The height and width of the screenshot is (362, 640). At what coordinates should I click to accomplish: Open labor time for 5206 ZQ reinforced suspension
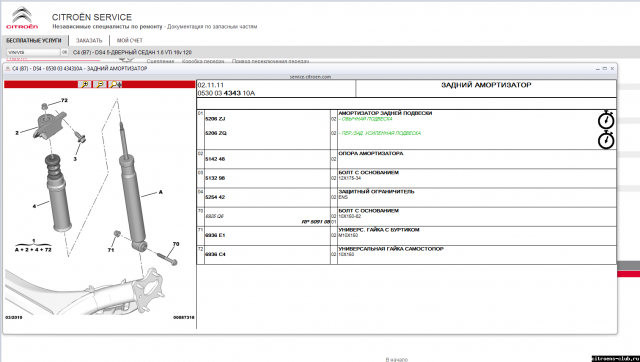click(x=606, y=140)
